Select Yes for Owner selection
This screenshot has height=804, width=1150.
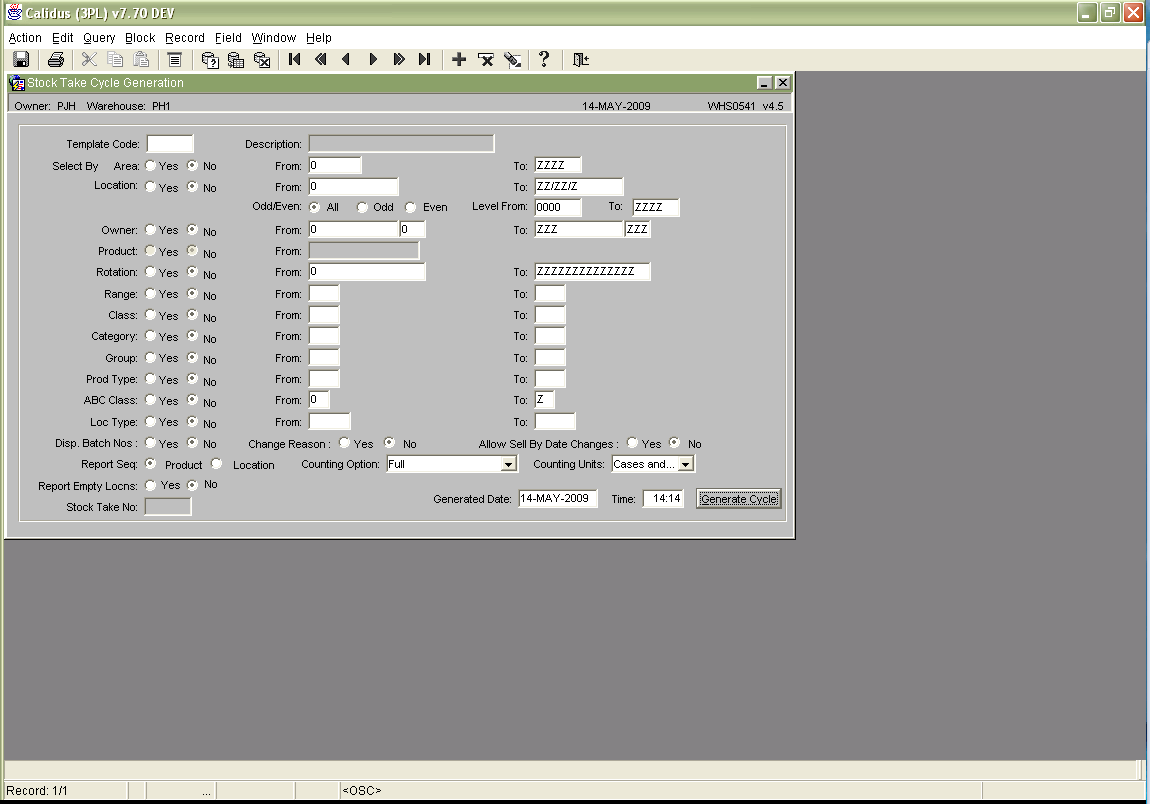[150, 230]
